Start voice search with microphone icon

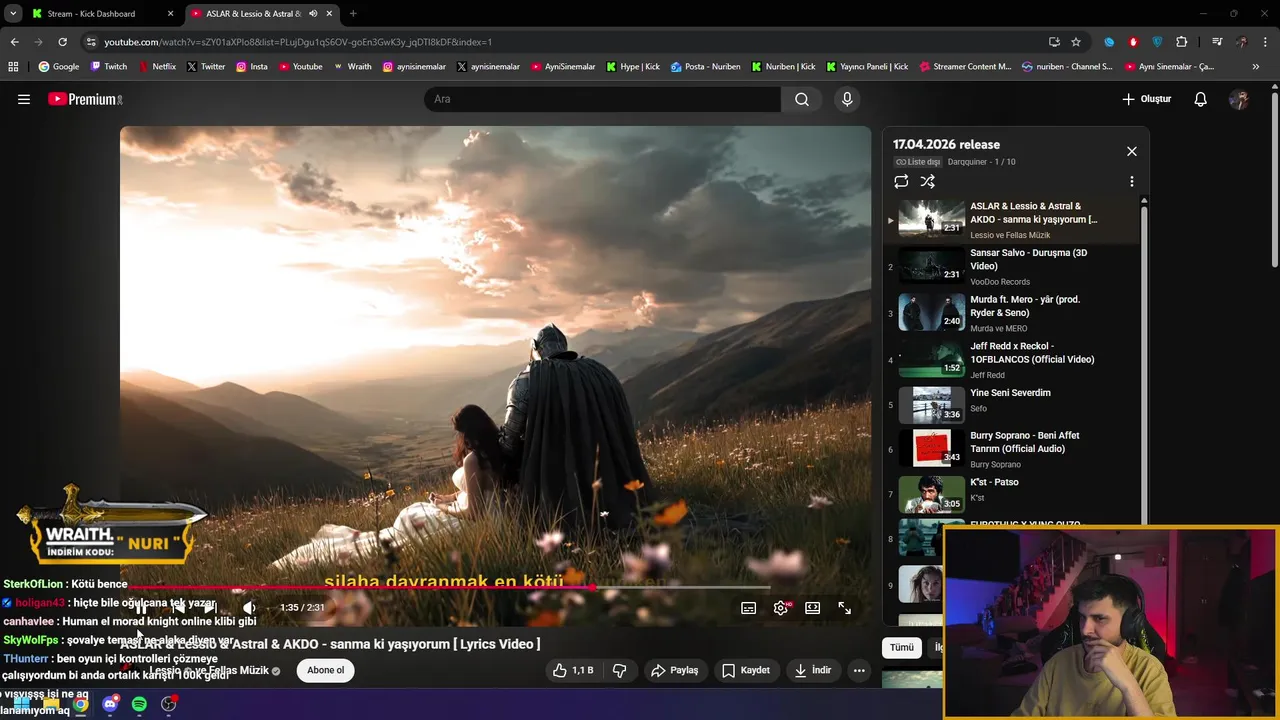coord(847,99)
